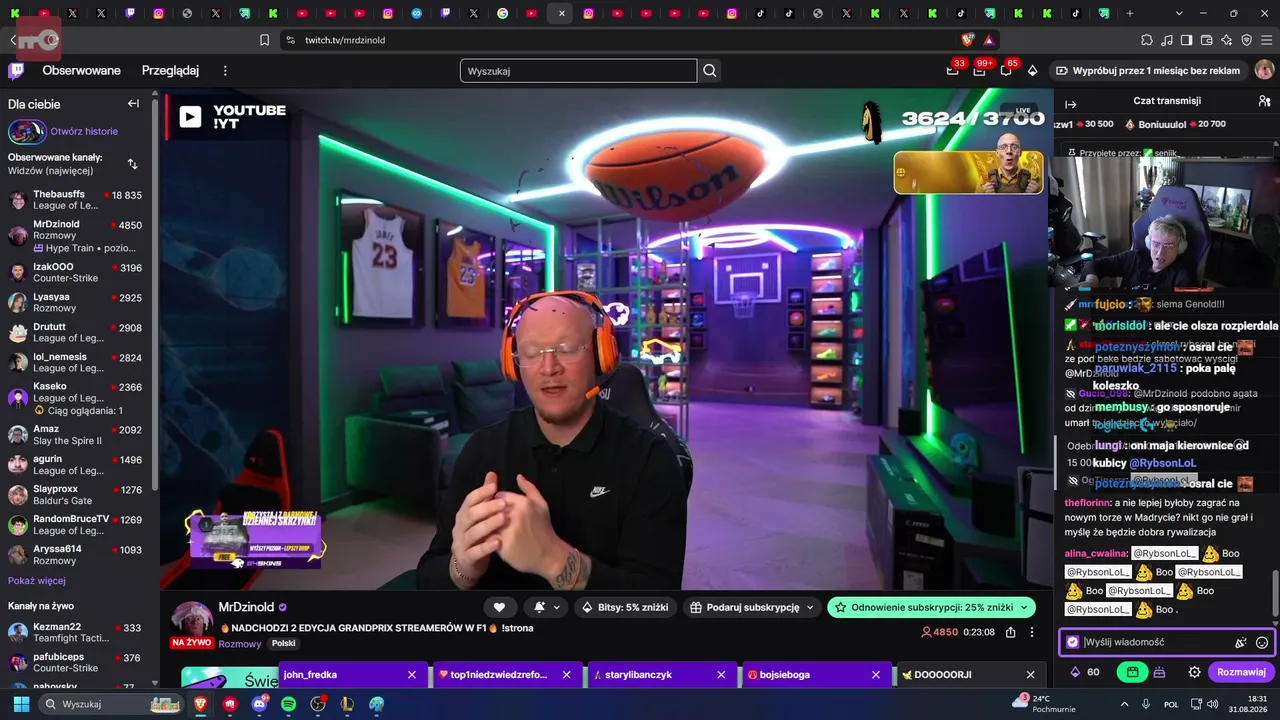Click the Rozmowy category link under title

coord(240,644)
